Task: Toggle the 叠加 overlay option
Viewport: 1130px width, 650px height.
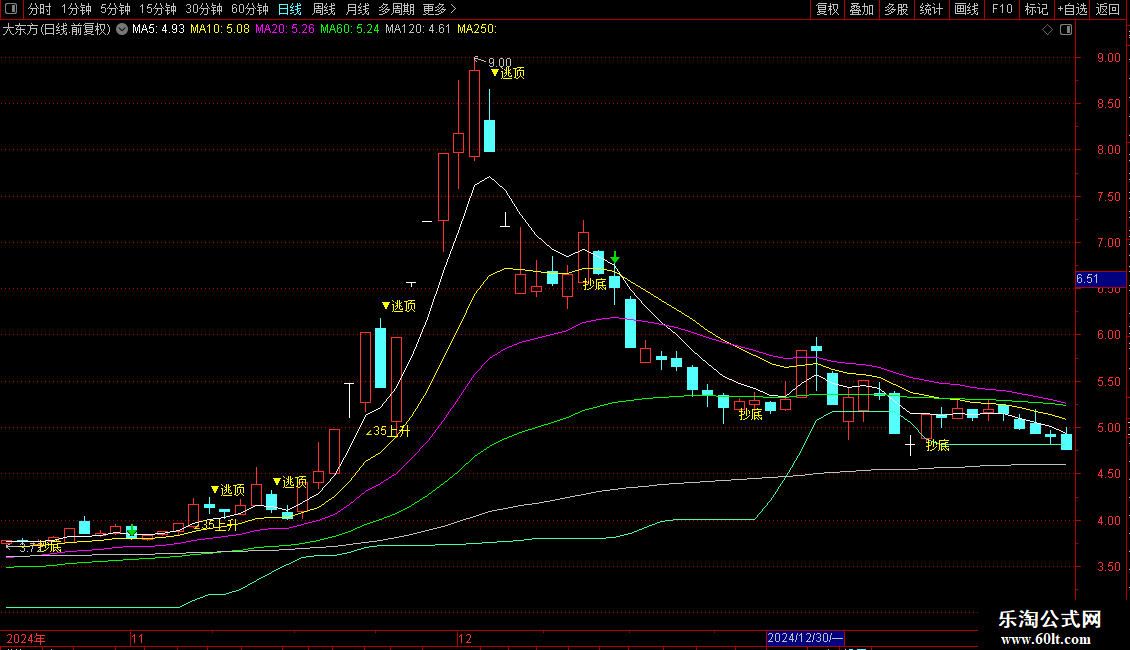Action: 861,10
